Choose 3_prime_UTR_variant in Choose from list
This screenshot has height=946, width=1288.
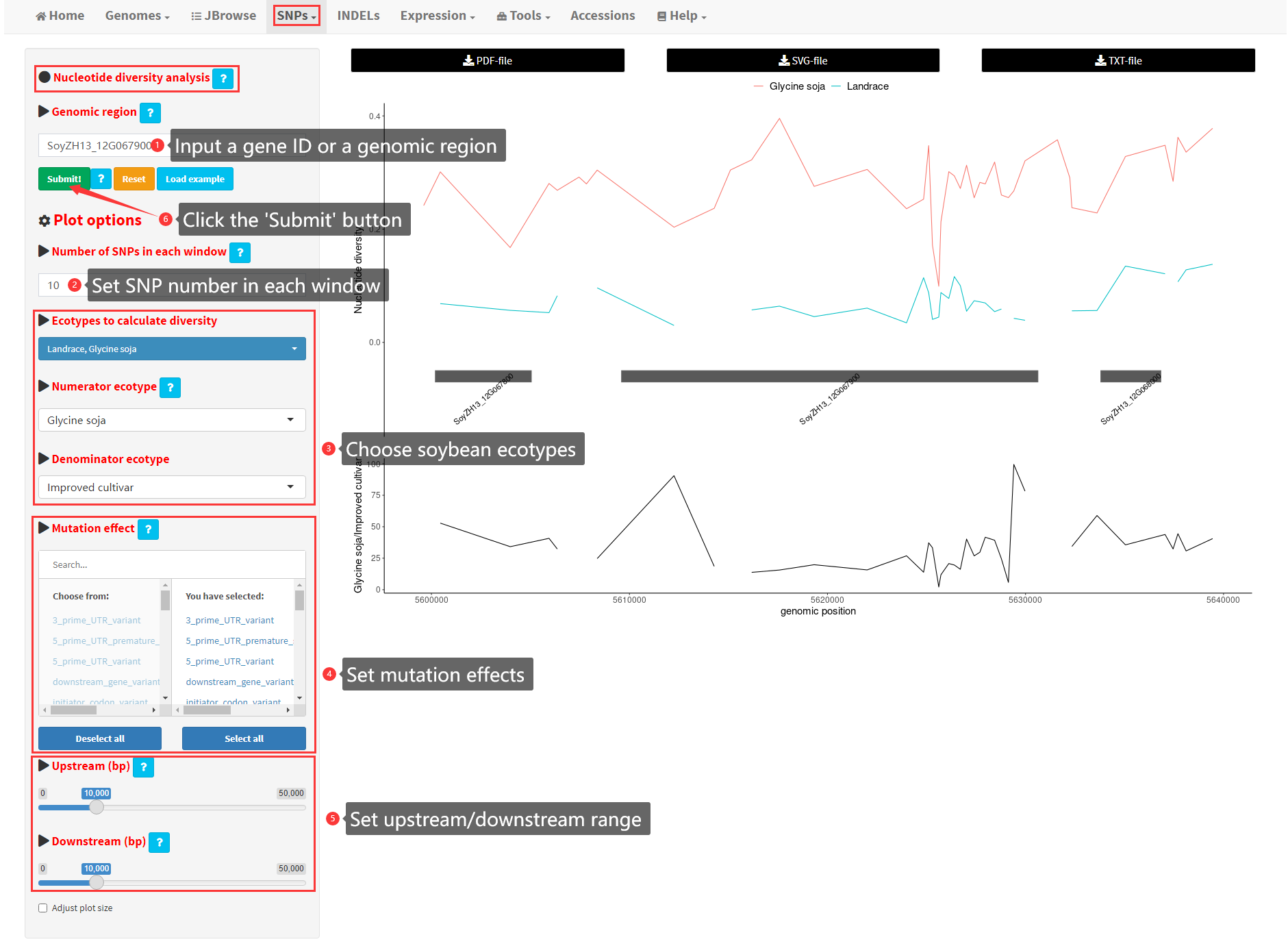tap(97, 621)
